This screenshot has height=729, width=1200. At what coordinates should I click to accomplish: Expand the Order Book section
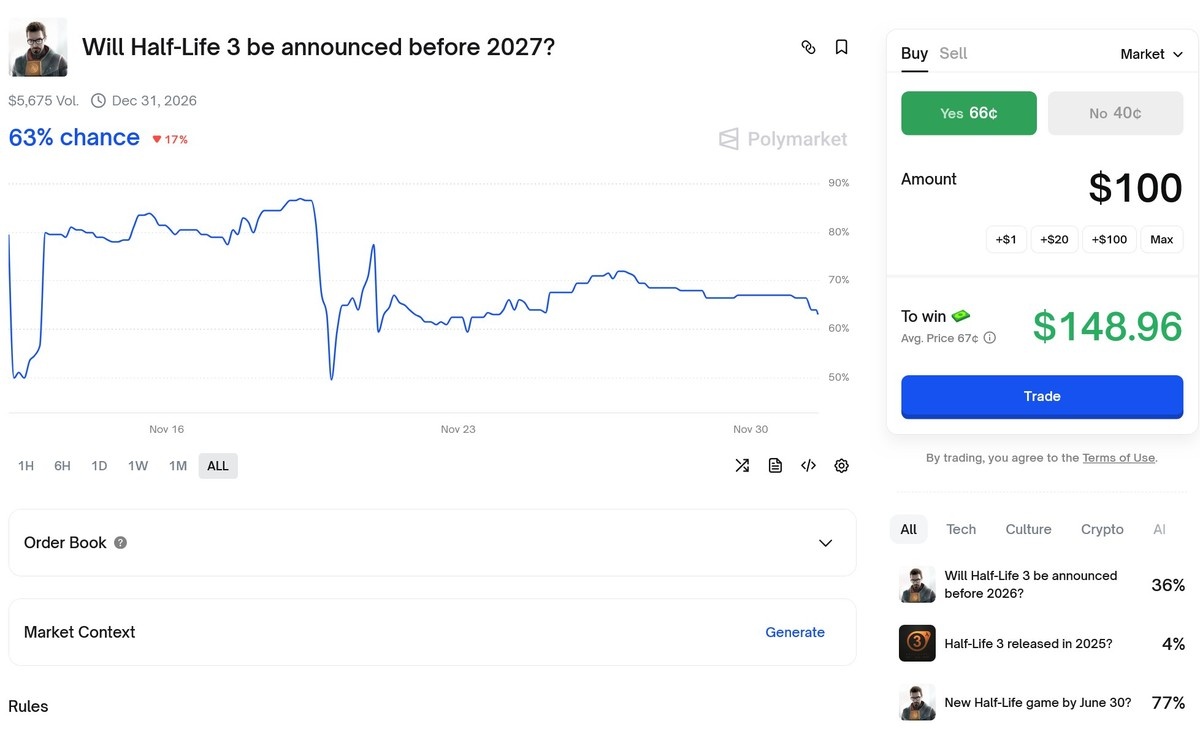pos(825,543)
